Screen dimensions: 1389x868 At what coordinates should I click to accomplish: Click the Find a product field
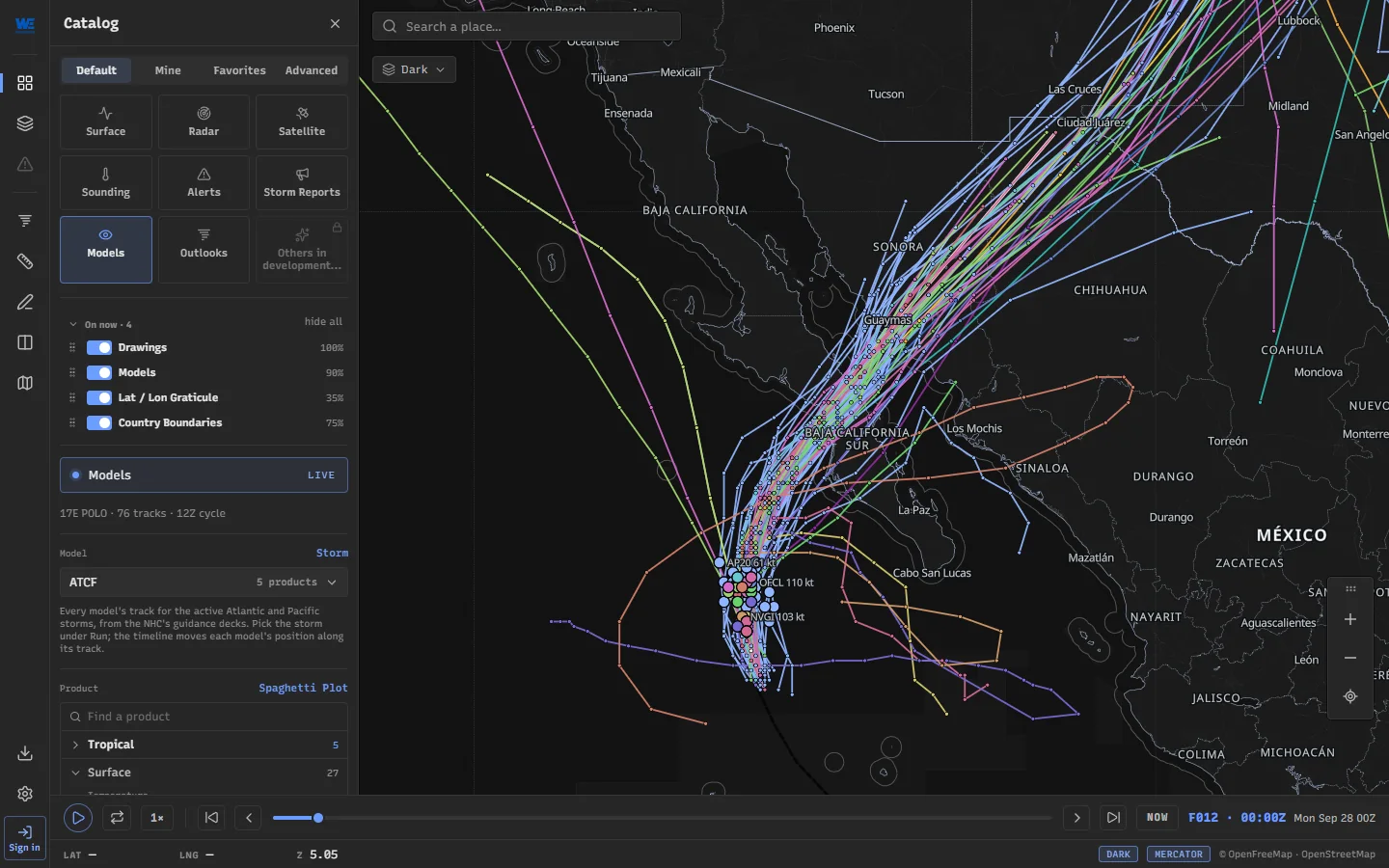204,717
